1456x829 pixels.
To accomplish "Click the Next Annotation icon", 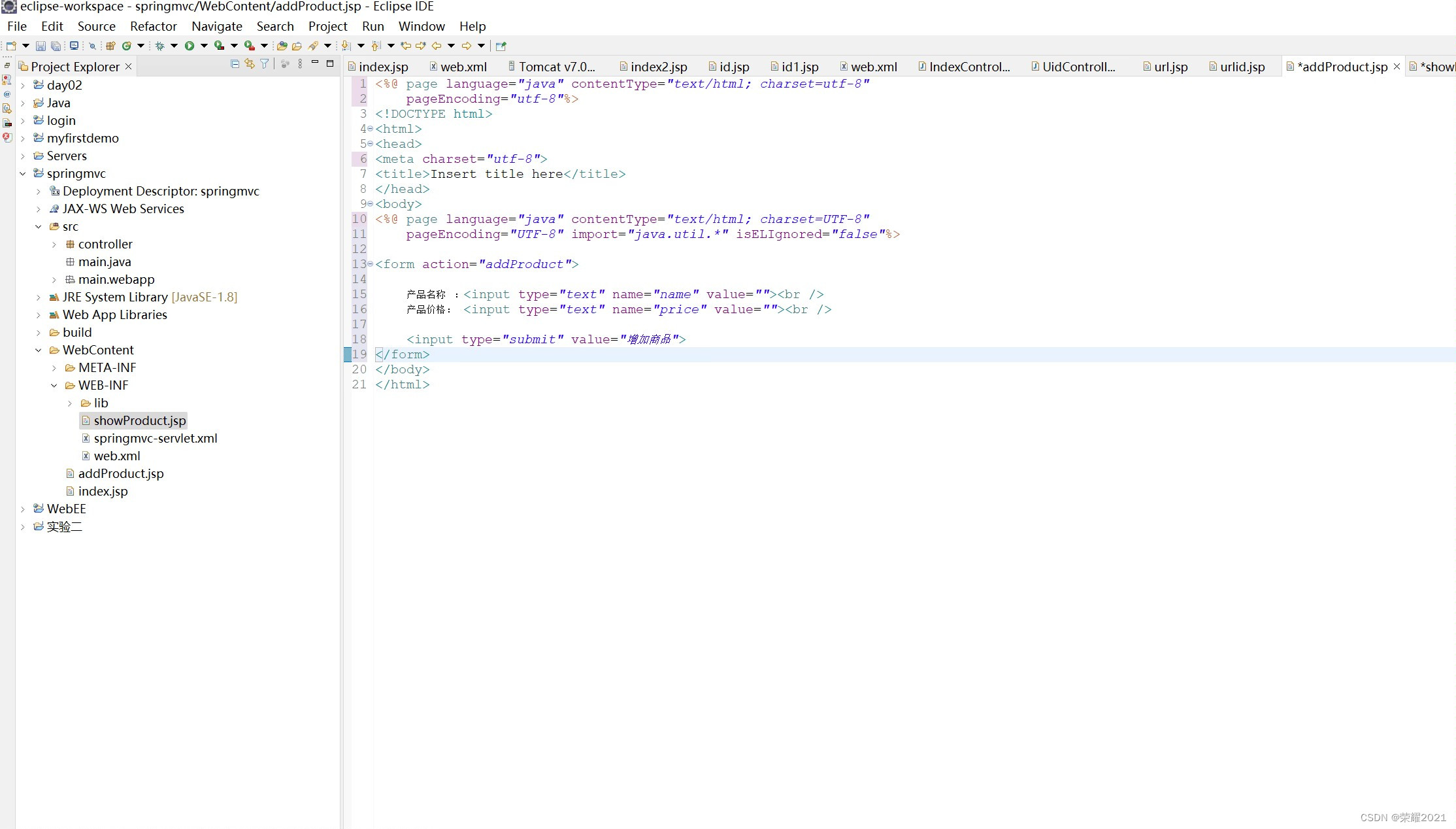I will tap(346, 46).
